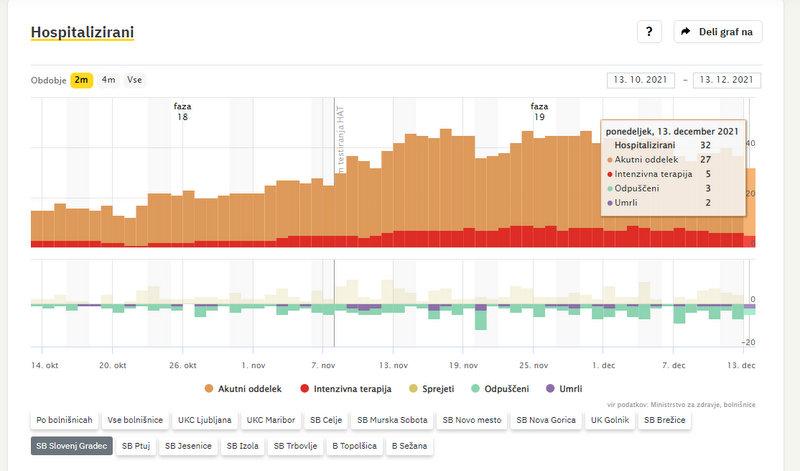This screenshot has width=800, height=471.
Task: Open the end date field 13. 12. 2021
Action: click(727, 81)
